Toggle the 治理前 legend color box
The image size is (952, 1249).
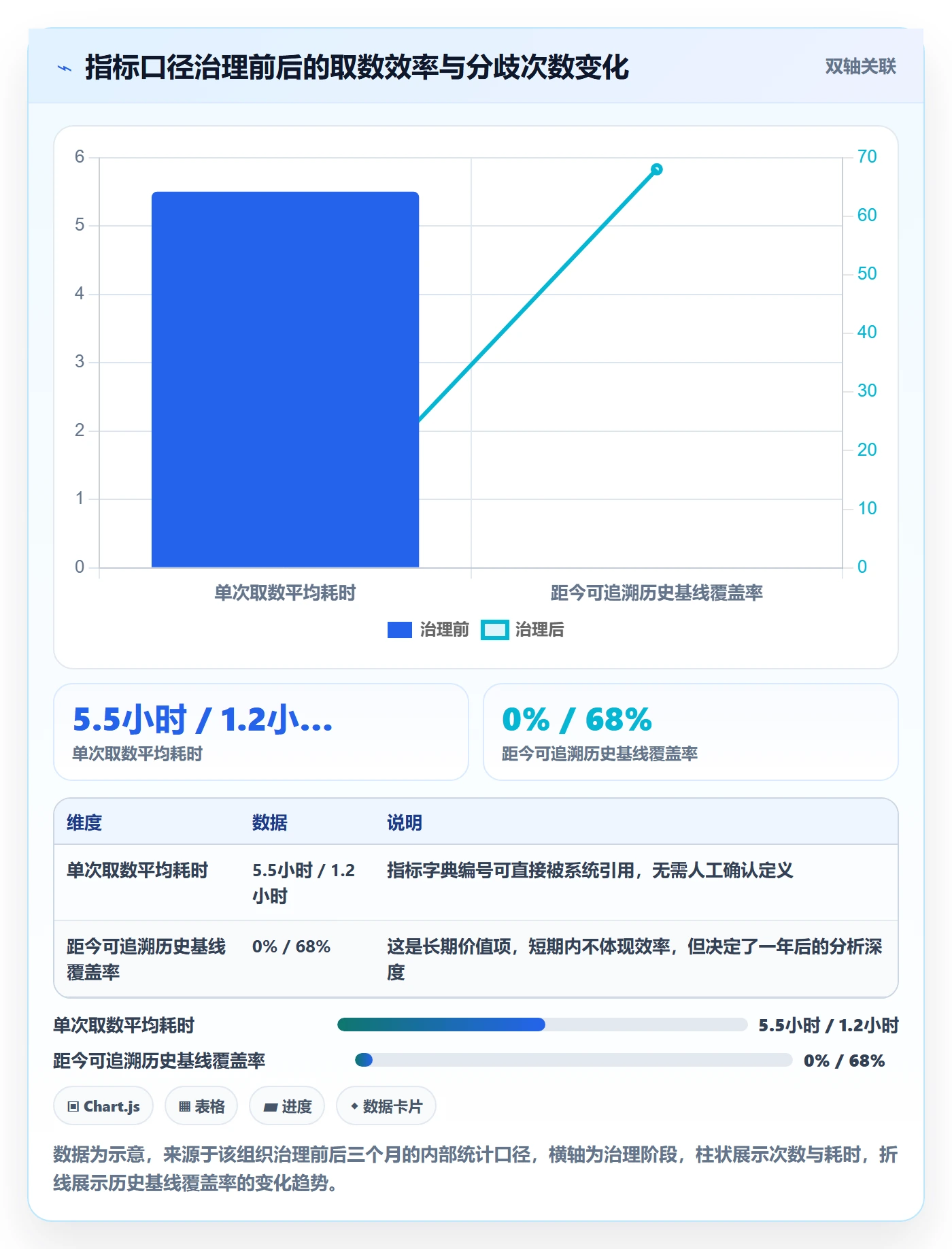(399, 630)
